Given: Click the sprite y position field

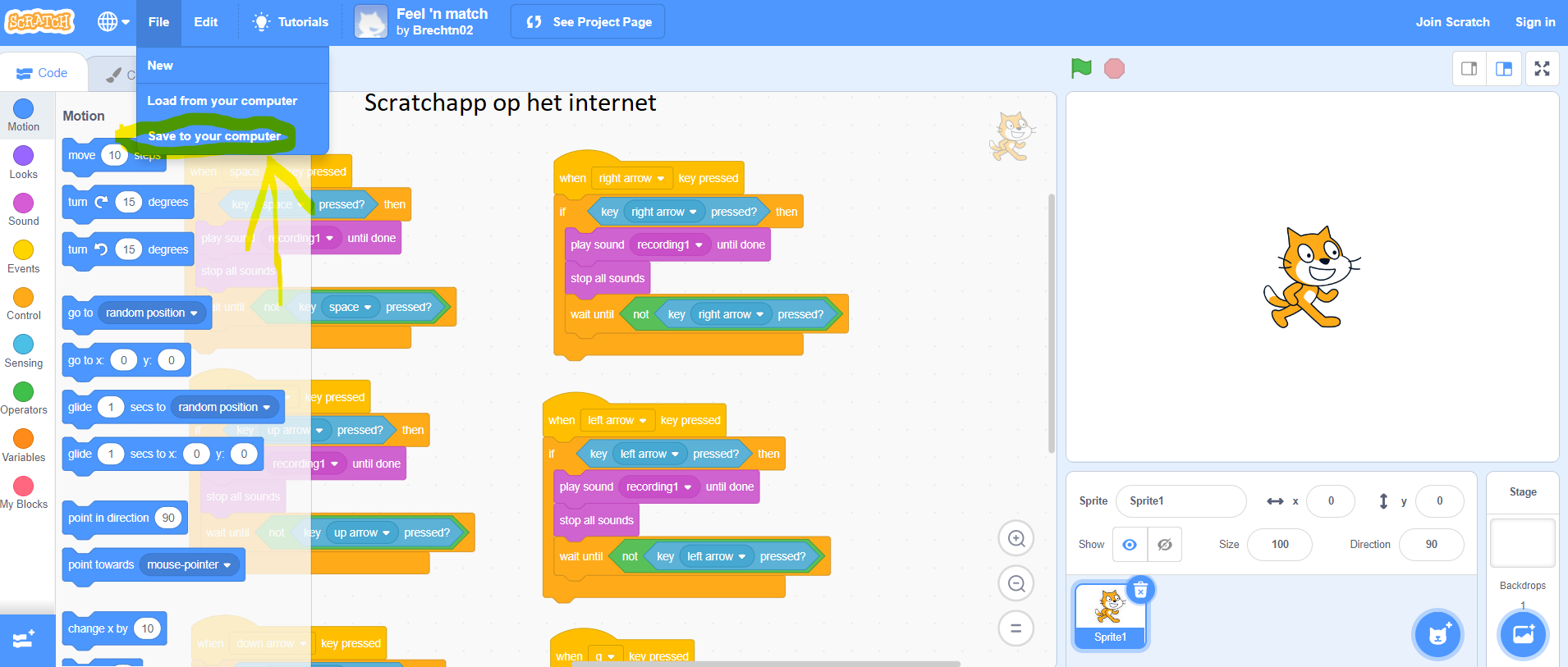Looking at the screenshot, I should coord(1439,501).
